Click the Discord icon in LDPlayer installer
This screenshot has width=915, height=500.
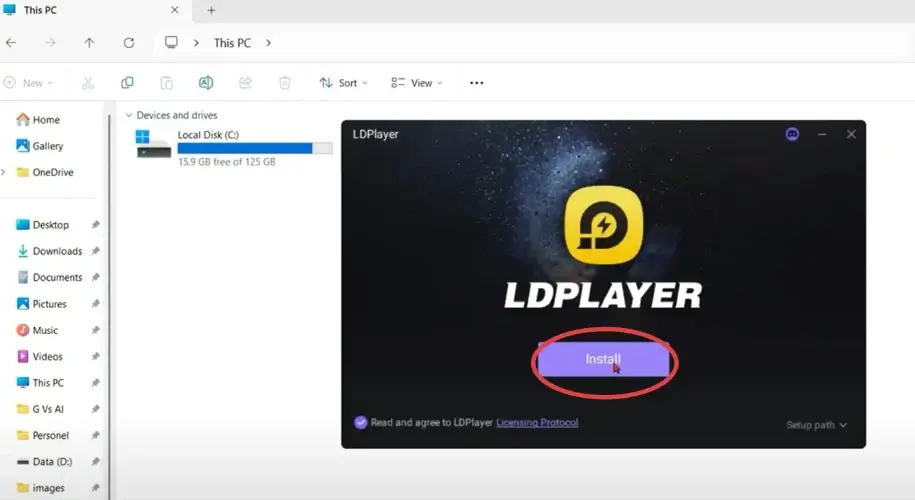coord(792,134)
